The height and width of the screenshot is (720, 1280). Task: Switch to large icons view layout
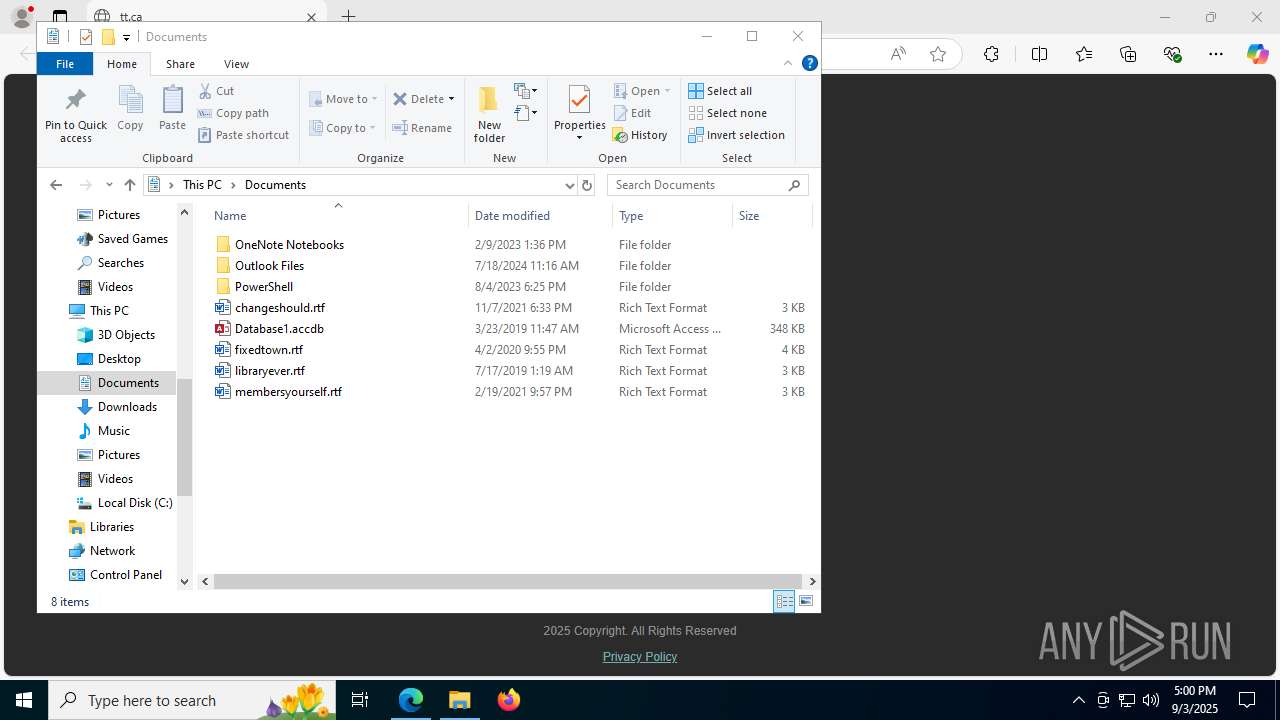pyautogui.click(x=806, y=601)
